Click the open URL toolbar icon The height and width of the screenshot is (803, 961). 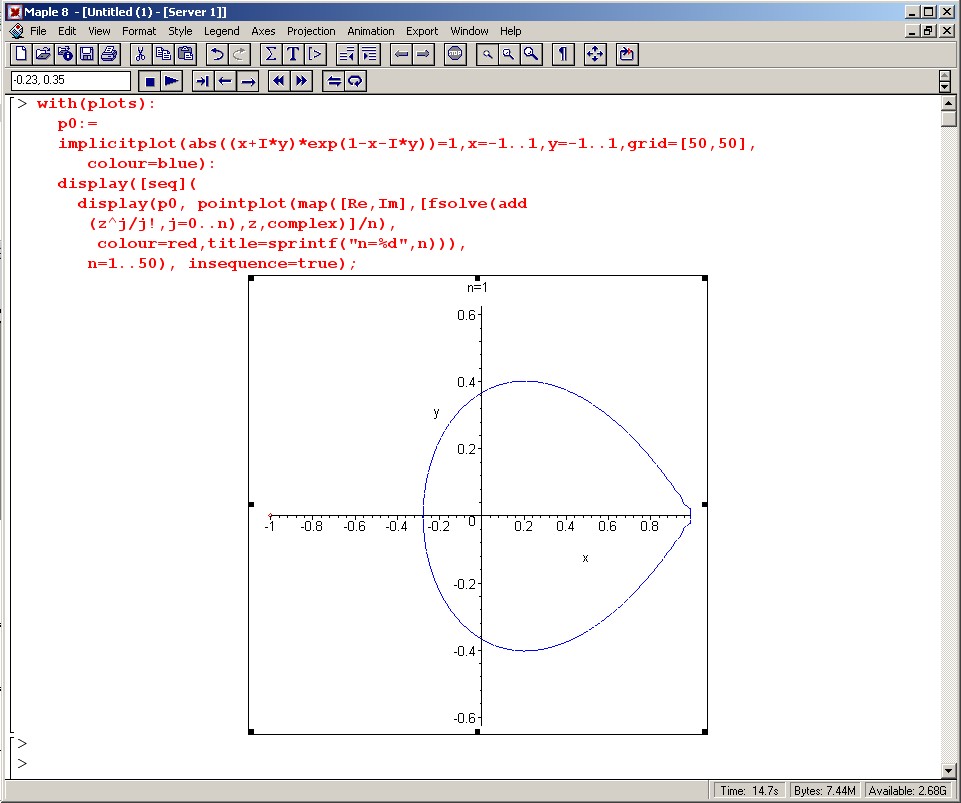click(65, 55)
